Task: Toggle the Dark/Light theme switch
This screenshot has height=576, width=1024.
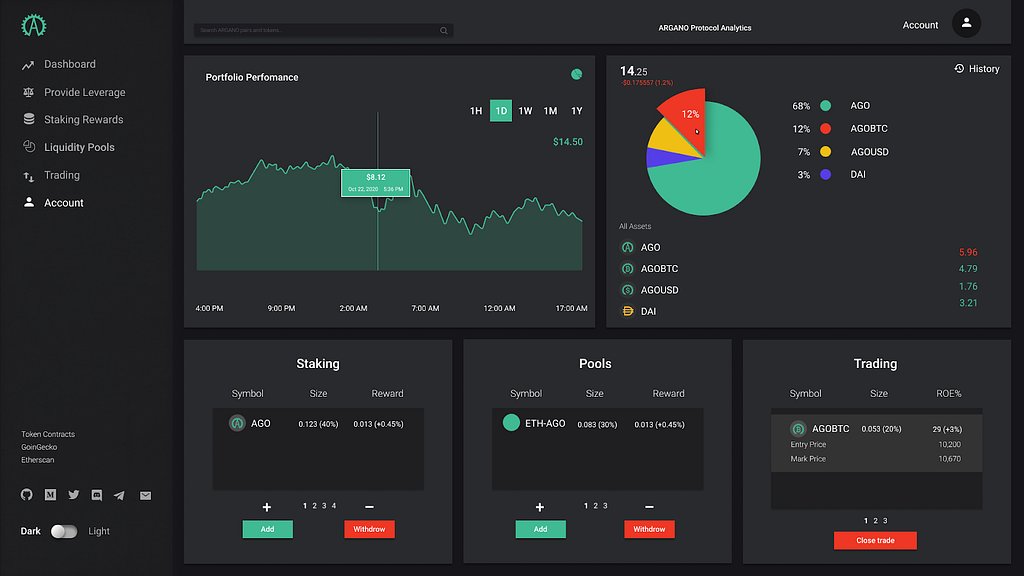Action: (x=64, y=531)
